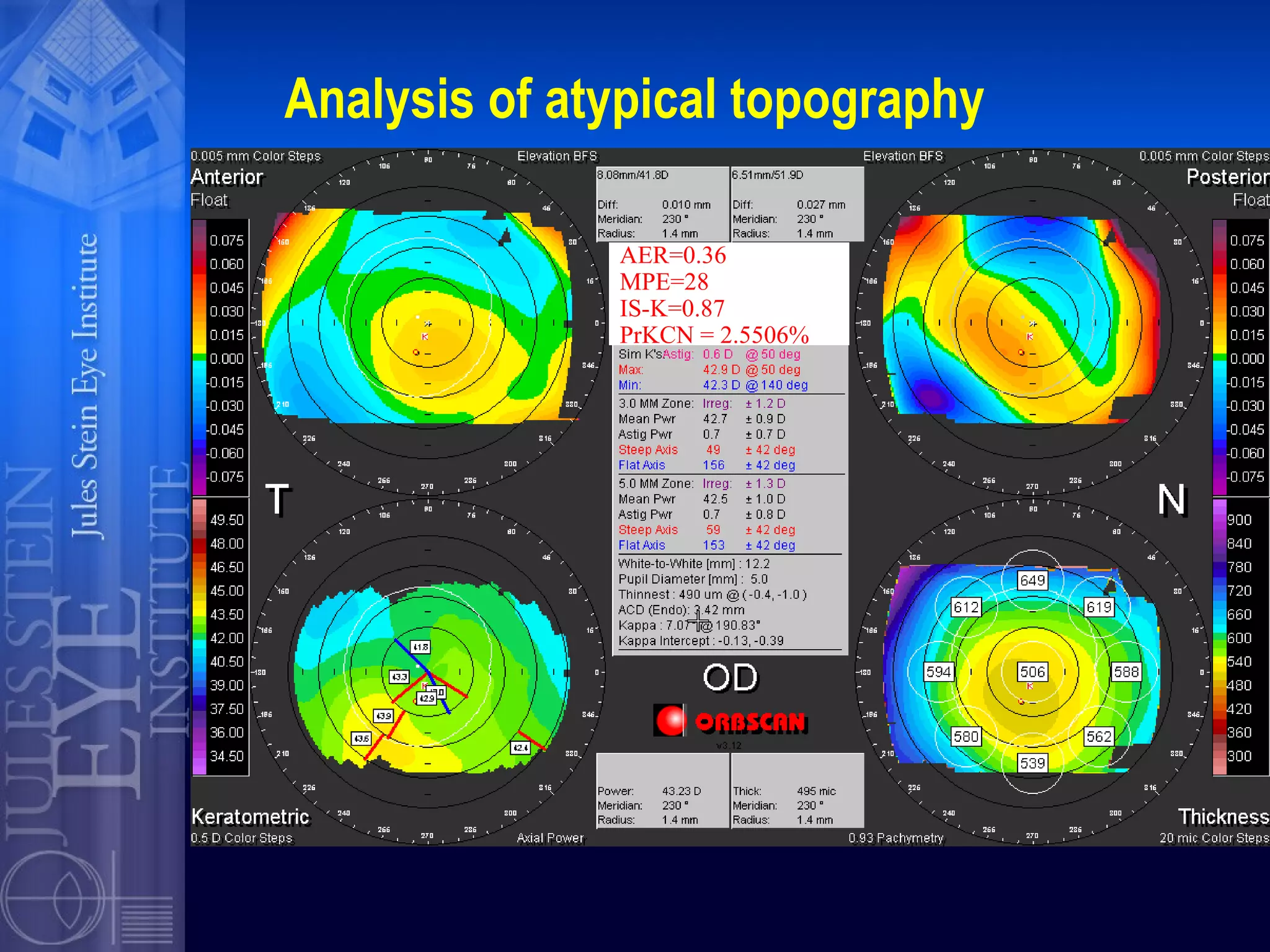This screenshot has height=952, width=1270.
Task: Select the 619 thickness reading
Action: coord(1099,607)
